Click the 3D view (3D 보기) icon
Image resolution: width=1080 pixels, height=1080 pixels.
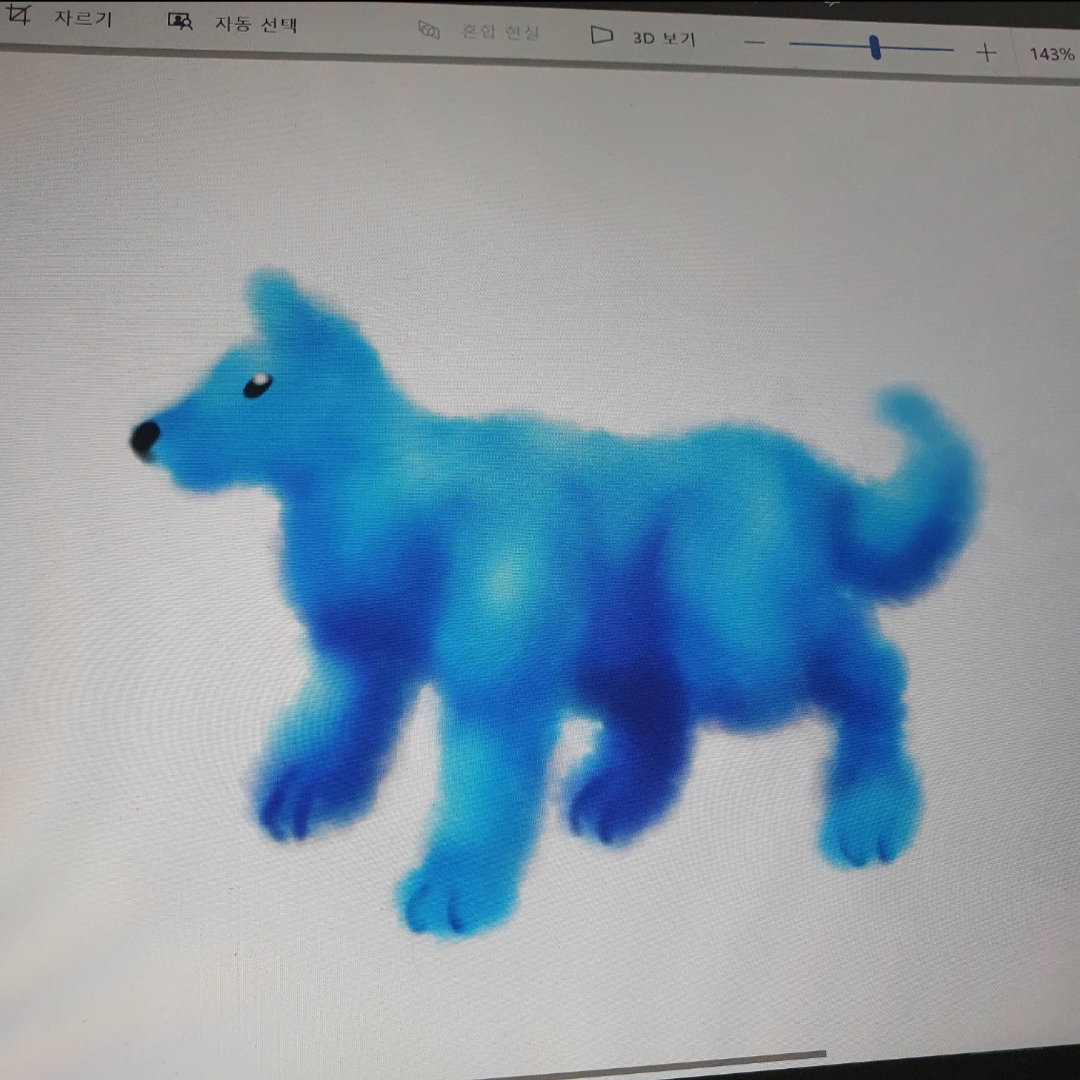point(601,36)
